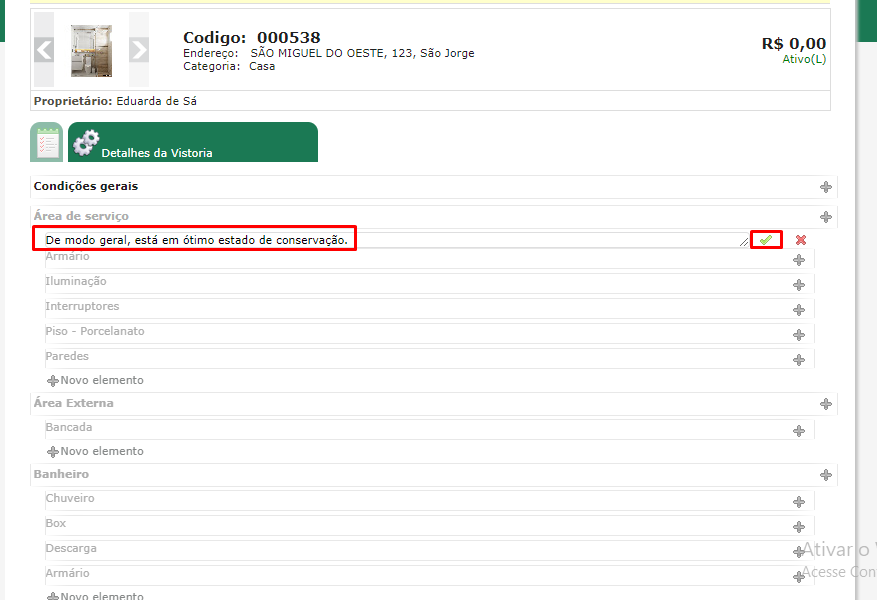The height and width of the screenshot is (600, 877).
Task: Click plus icon on Paredes row
Action: pos(799,360)
